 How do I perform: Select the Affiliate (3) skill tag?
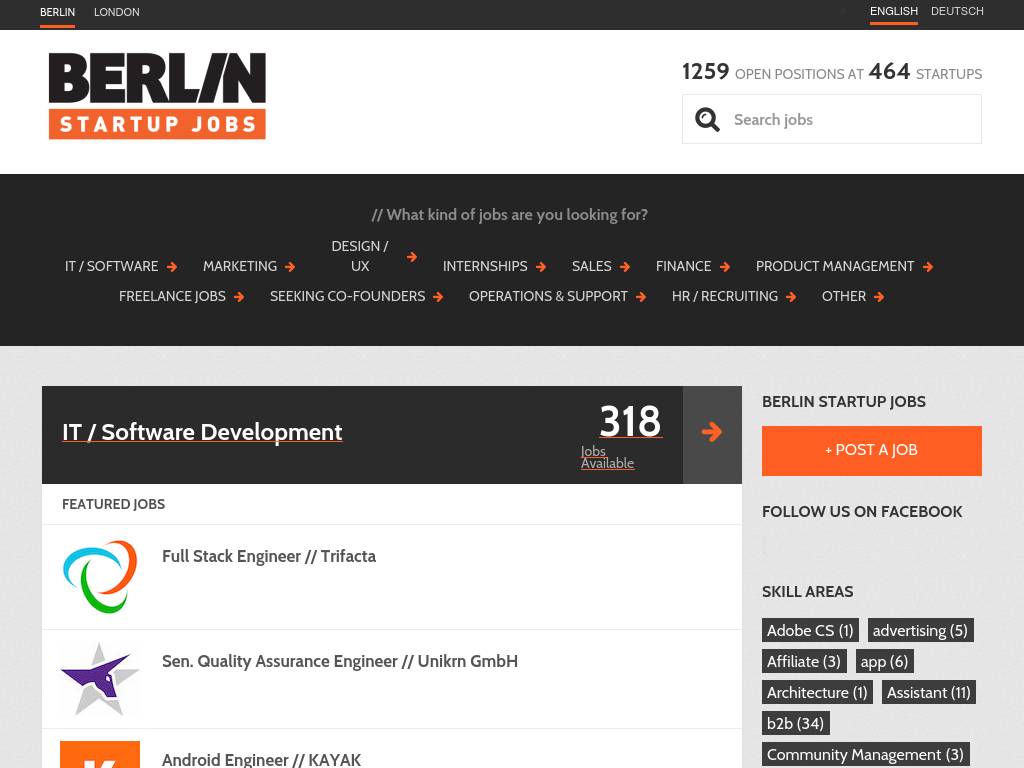click(x=804, y=662)
